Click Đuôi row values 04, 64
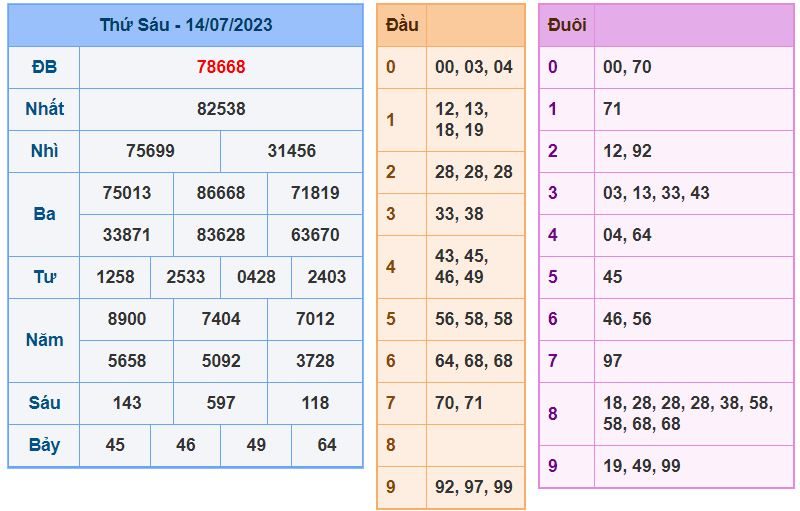Screen dimensions: 800x511 (x=627, y=235)
